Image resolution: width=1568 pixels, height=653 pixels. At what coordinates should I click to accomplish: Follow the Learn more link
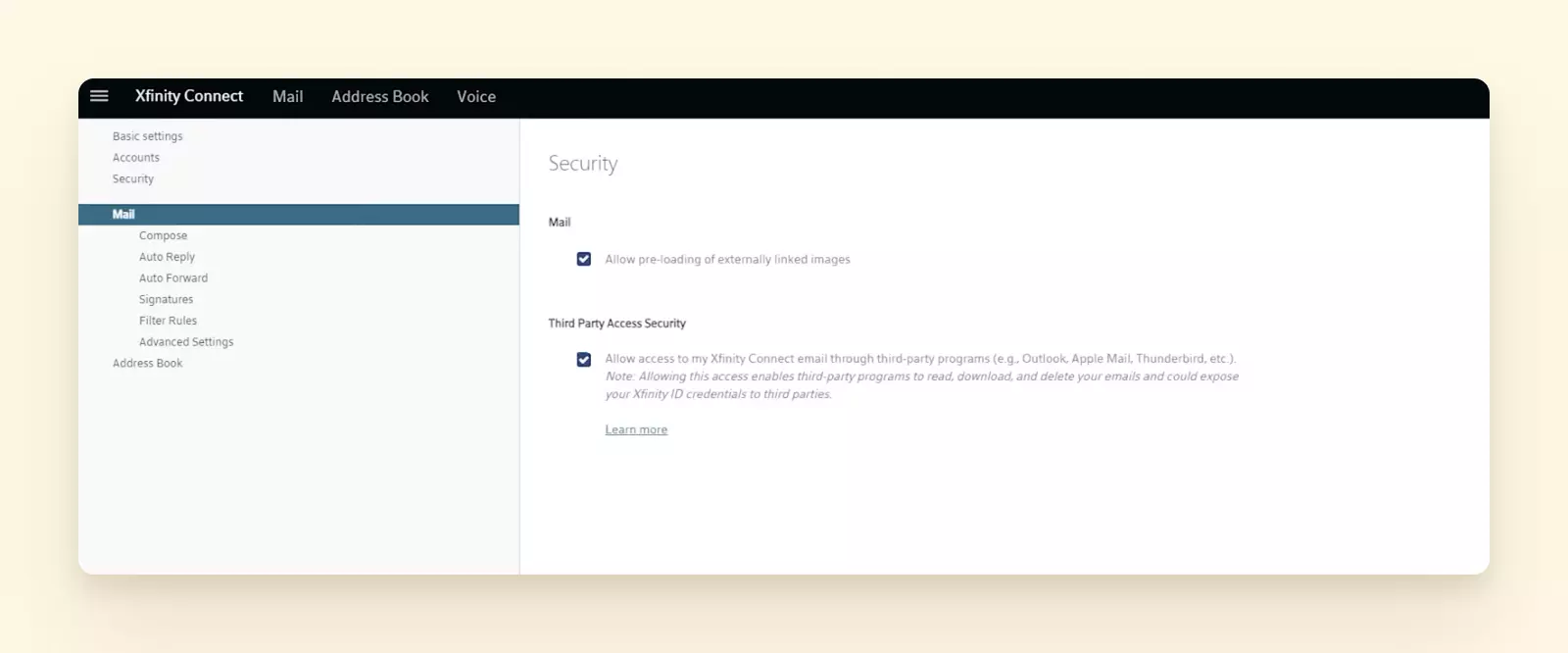pos(636,429)
